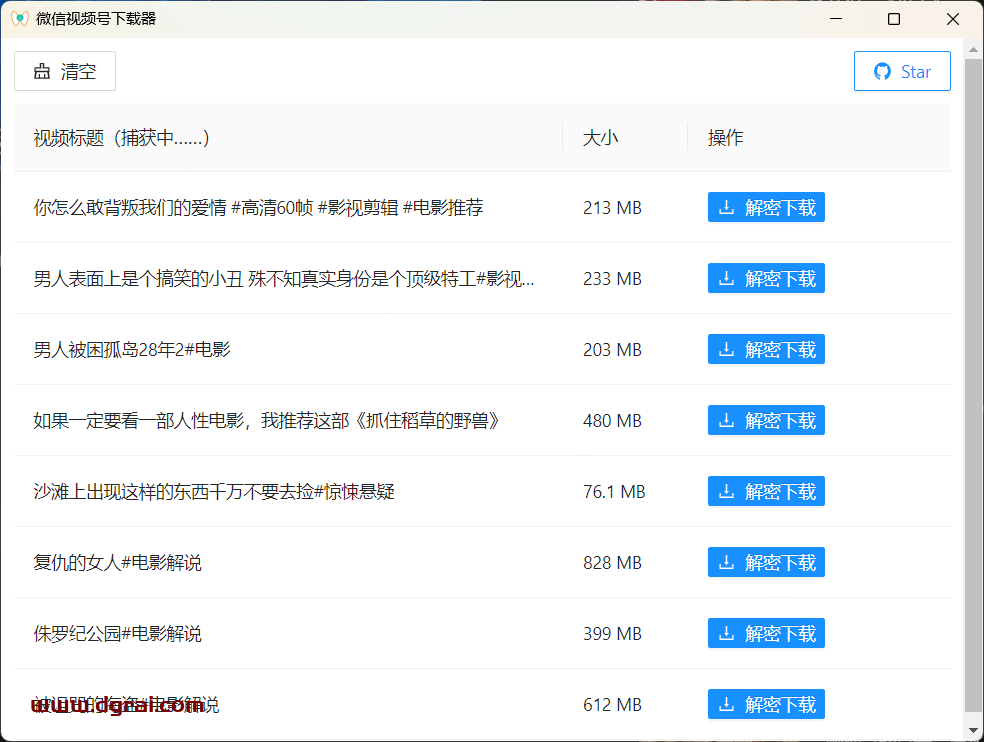The height and width of the screenshot is (742, 984).
Task: Select the title 如果一定要看一部人性电影 text
Action: pyautogui.click(x=266, y=420)
